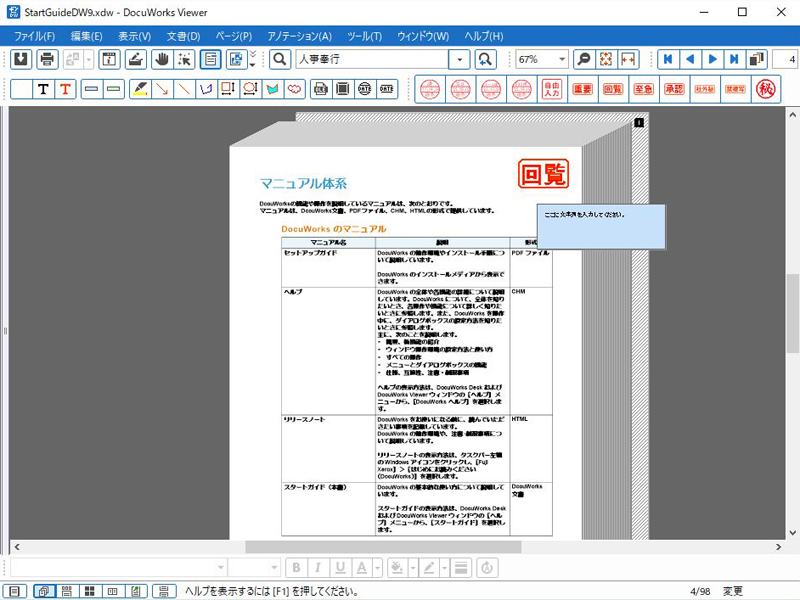The image size is (800, 600).
Task: Open search text history dropdown
Action: (459, 59)
